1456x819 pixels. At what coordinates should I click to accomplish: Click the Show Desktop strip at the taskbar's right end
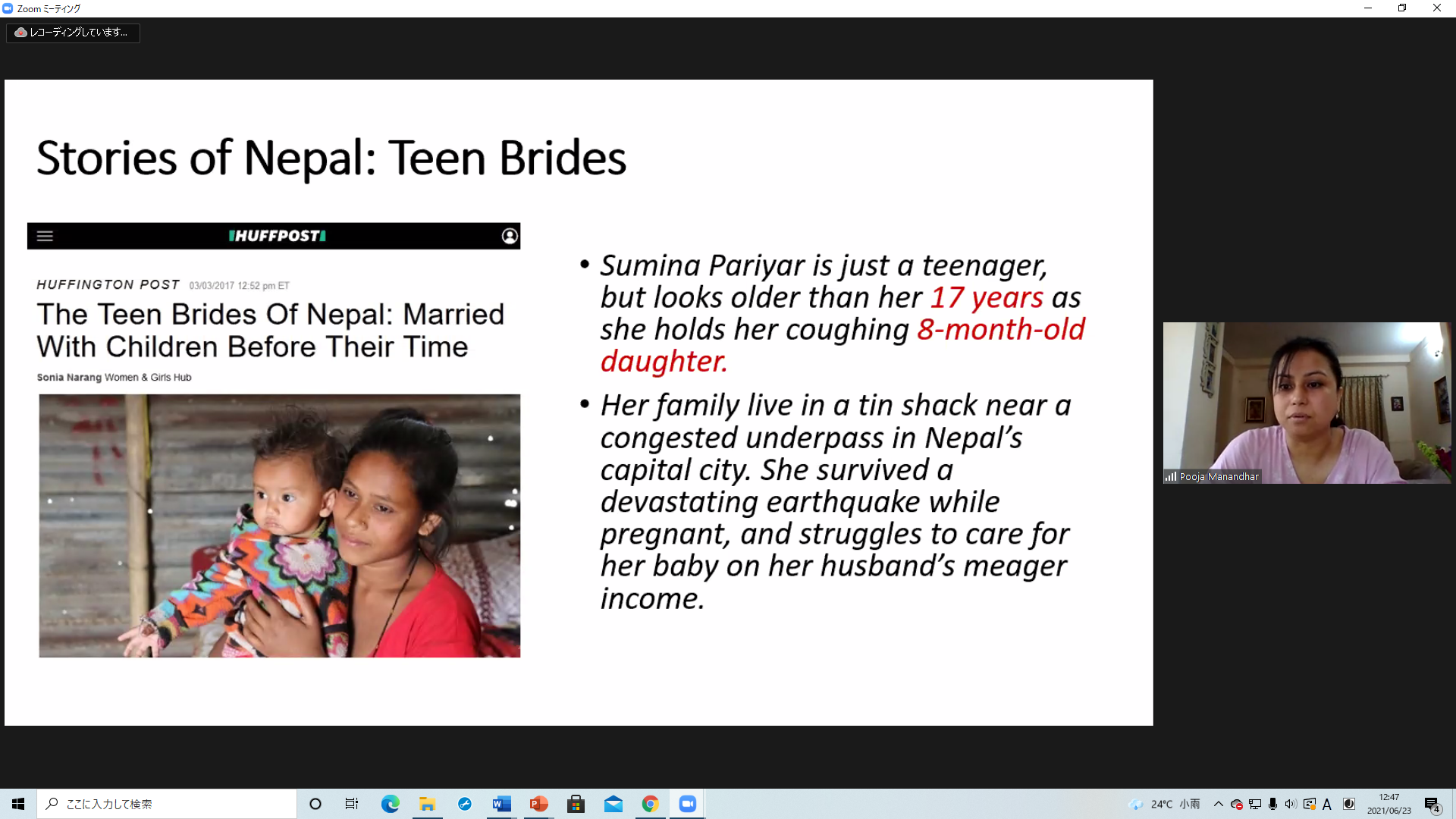(x=1453, y=804)
